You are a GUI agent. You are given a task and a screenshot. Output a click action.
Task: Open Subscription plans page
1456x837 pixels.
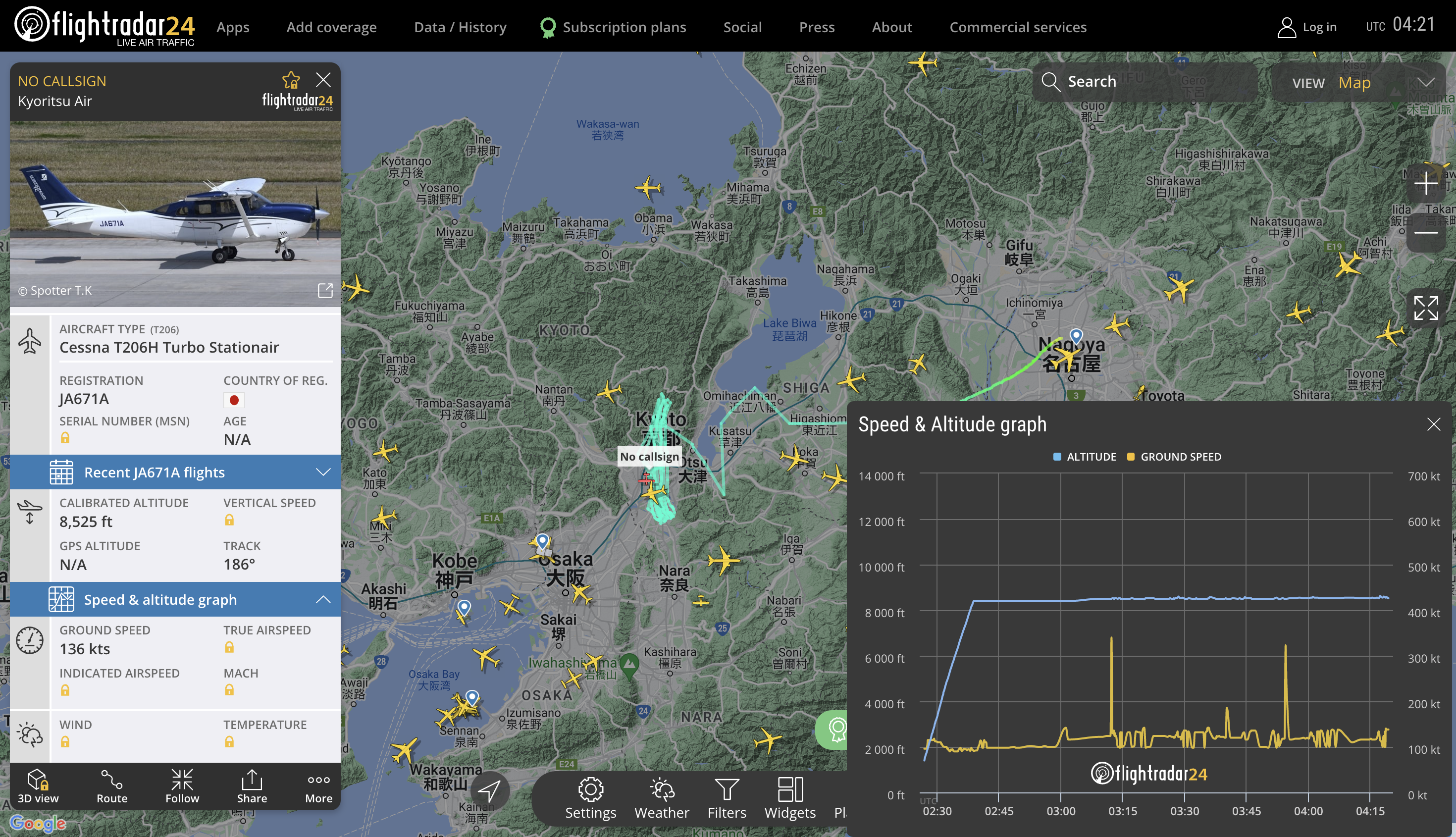pyautogui.click(x=613, y=27)
